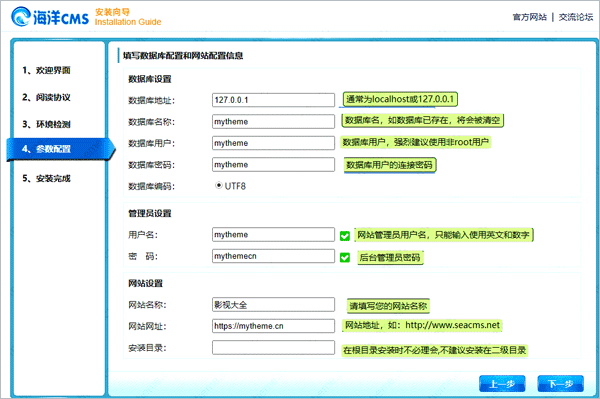
Task: Focus the 数据库用户 input field
Action: [x=273, y=143]
